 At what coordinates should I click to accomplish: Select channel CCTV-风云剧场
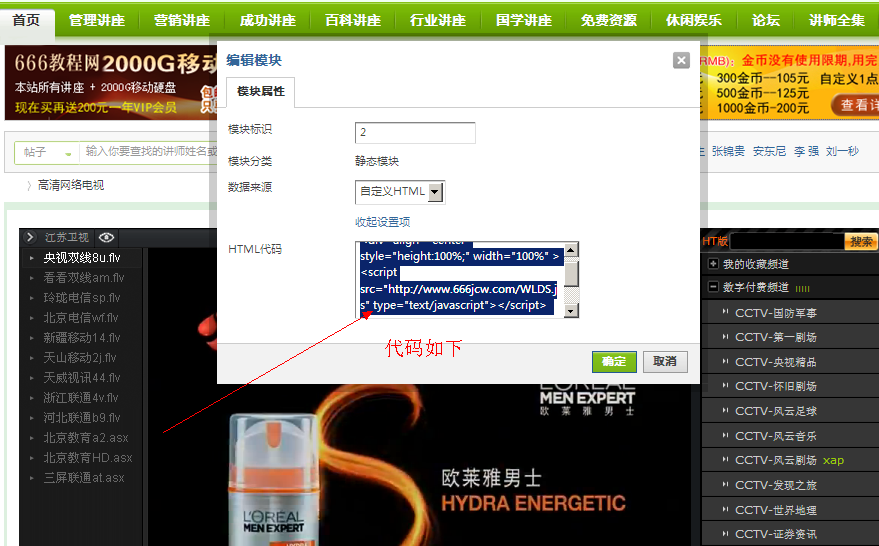776,460
